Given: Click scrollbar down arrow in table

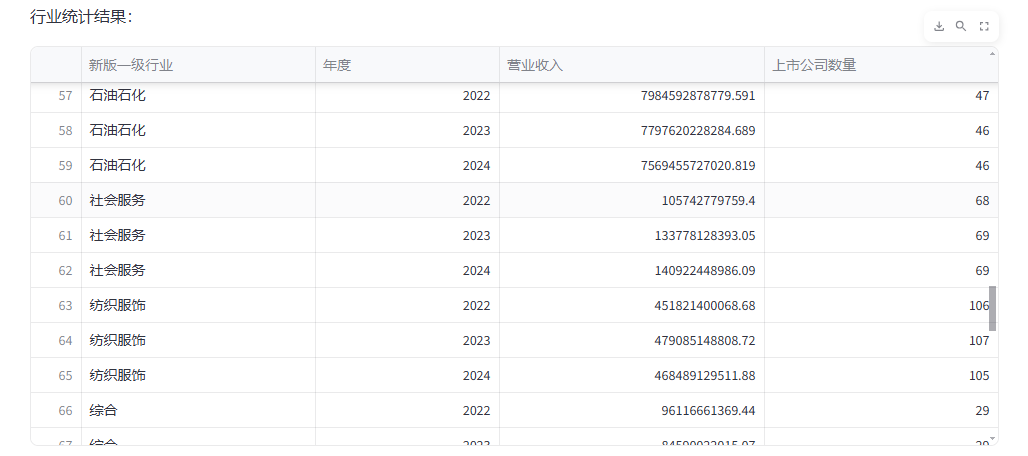Looking at the screenshot, I should tap(993, 438).
